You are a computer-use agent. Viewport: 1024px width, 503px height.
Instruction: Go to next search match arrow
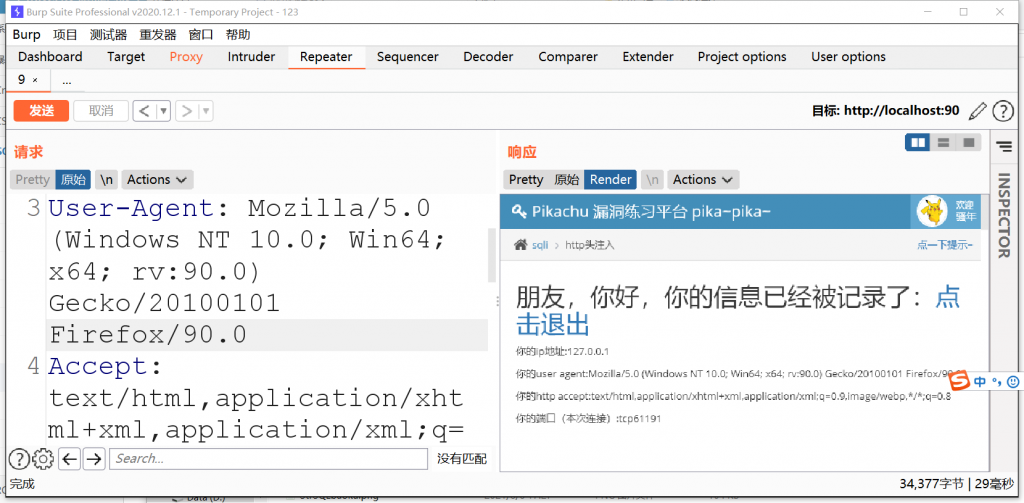94,459
